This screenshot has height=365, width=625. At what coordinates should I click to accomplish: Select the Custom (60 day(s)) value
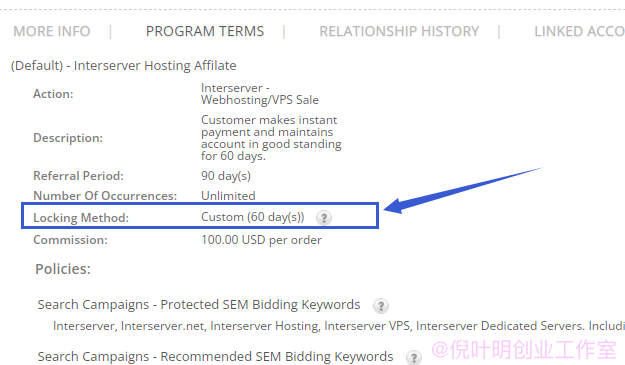(253, 217)
